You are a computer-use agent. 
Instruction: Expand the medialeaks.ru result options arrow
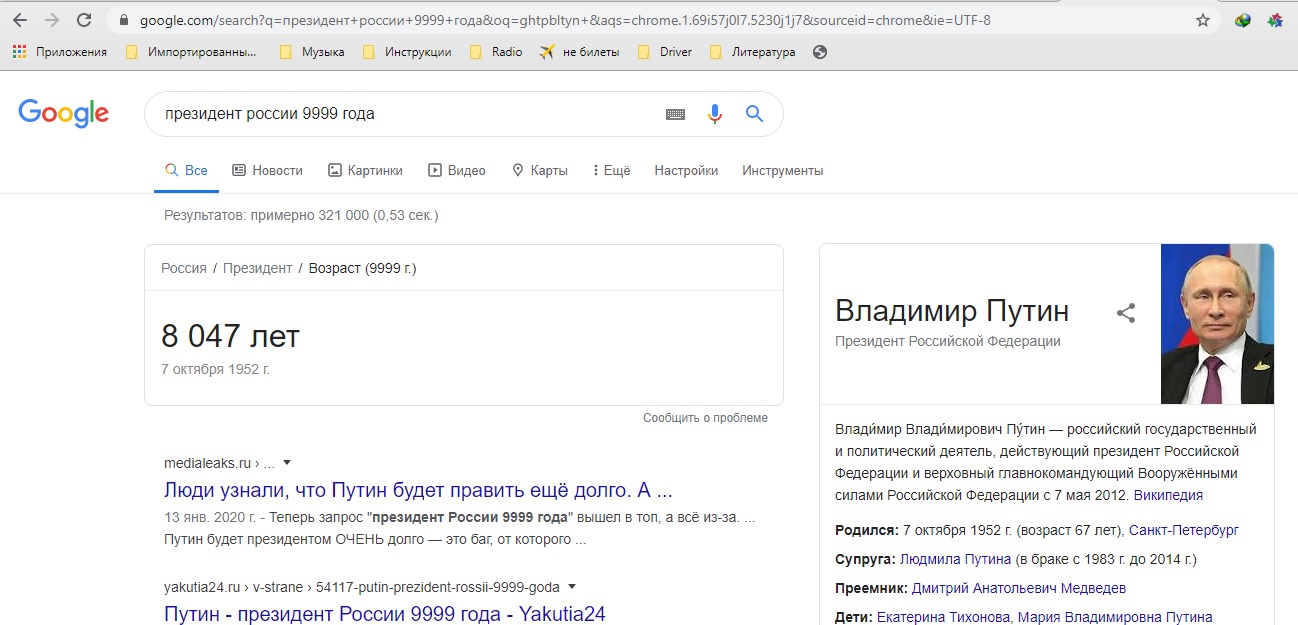click(x=287, y=463)
